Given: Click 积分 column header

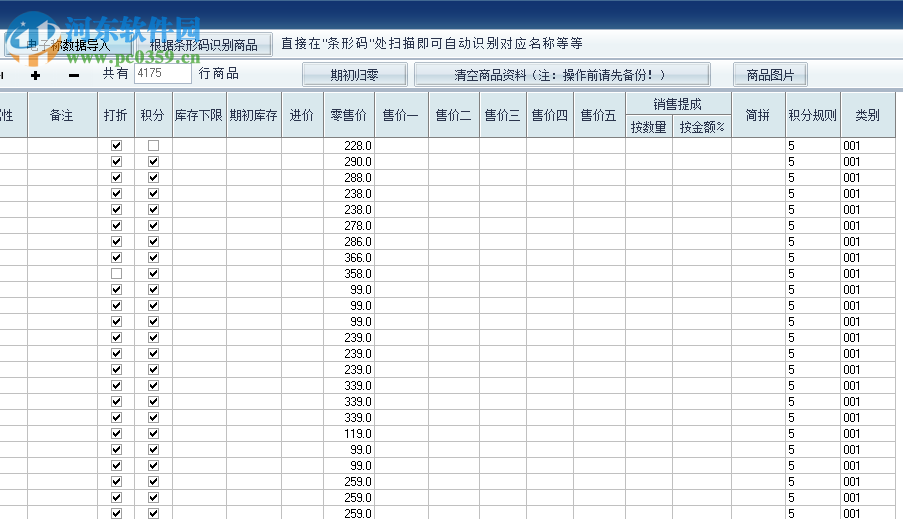Looking at the screenshot, I should [x=153, y=115].
